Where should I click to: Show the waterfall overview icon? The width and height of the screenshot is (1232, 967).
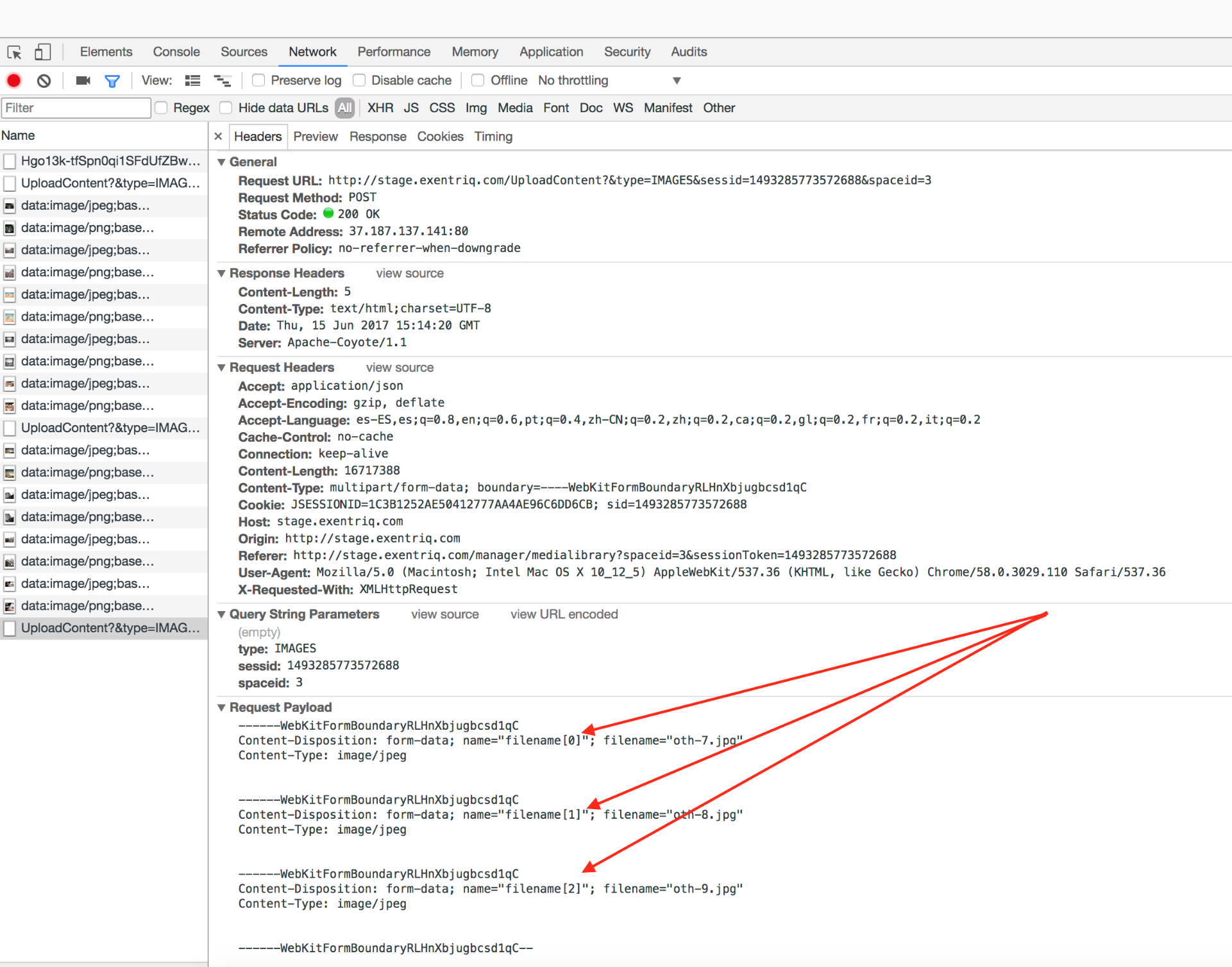click(x=222, y=81)
